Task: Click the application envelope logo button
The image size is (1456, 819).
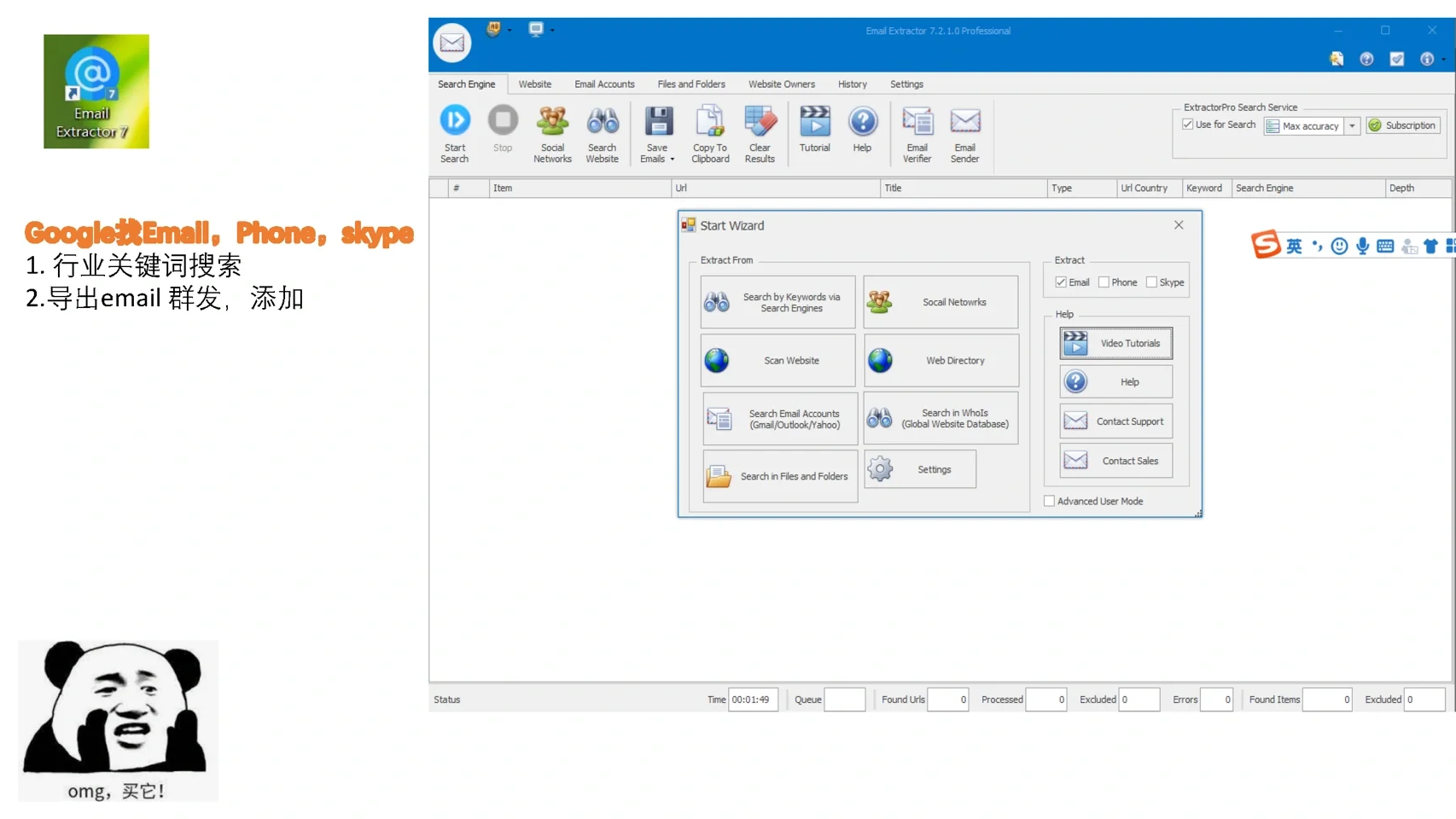Action: point(452,43)
